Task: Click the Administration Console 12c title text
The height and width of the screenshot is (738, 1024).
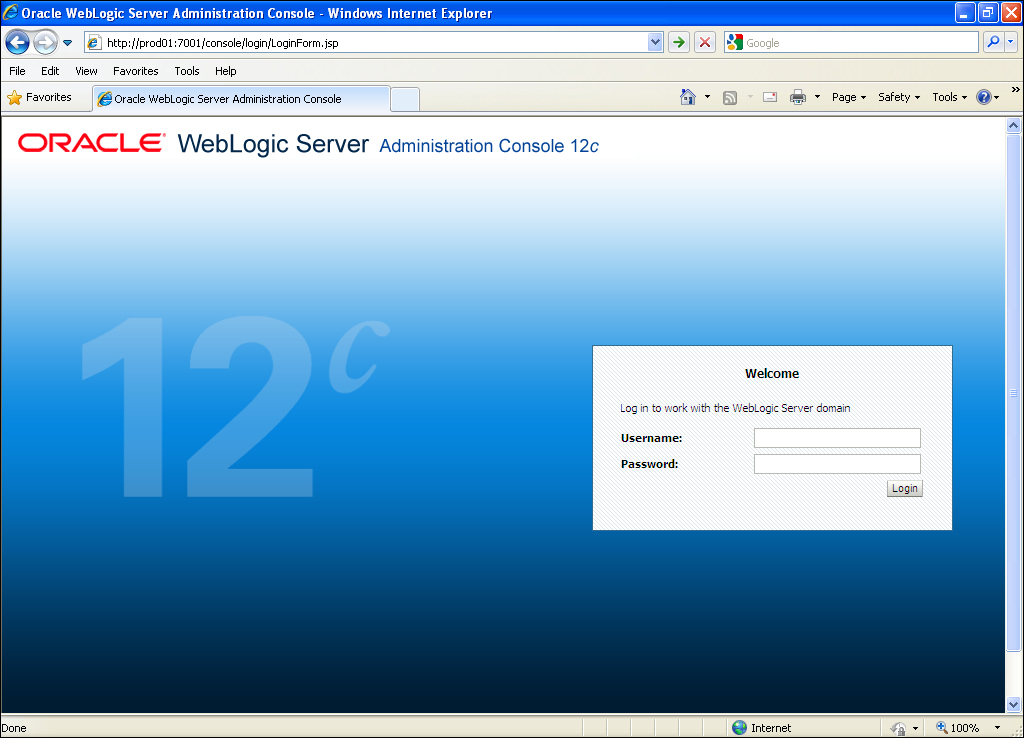Action: point(488,146)
